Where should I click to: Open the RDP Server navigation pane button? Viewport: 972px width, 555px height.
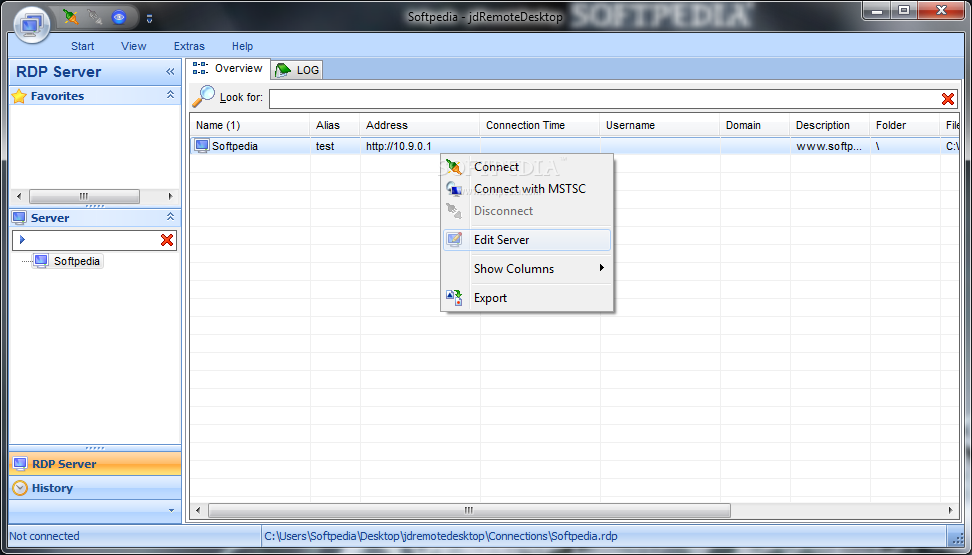[x=95, y=464]
